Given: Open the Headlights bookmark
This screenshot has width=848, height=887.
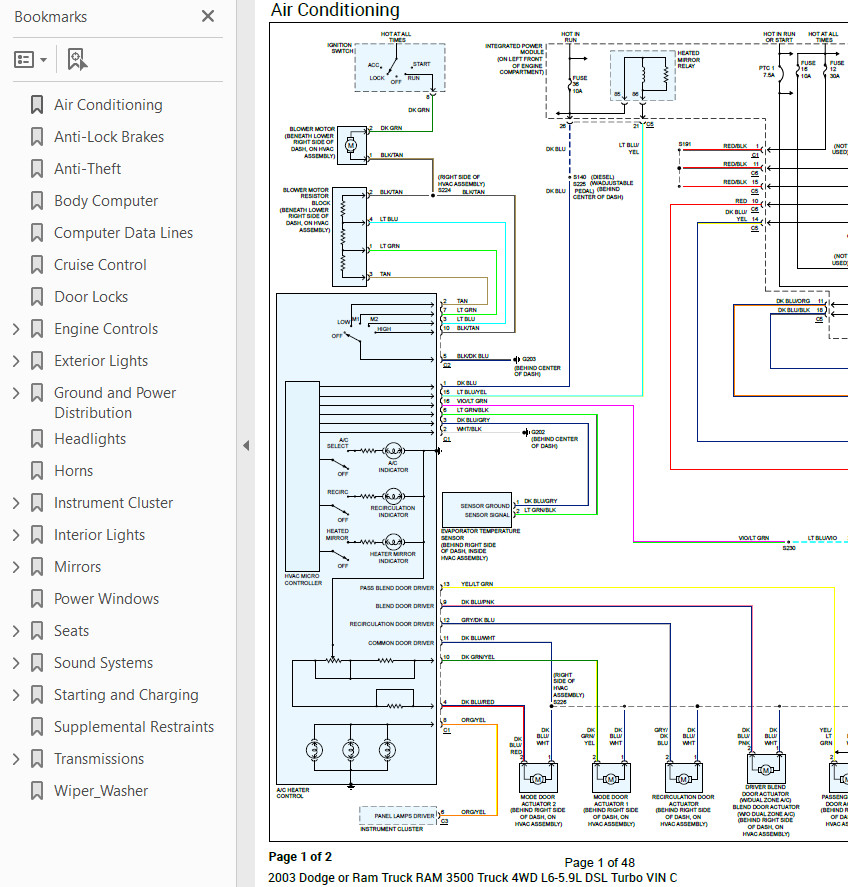Looking at the screenshot, I should 90,439.
